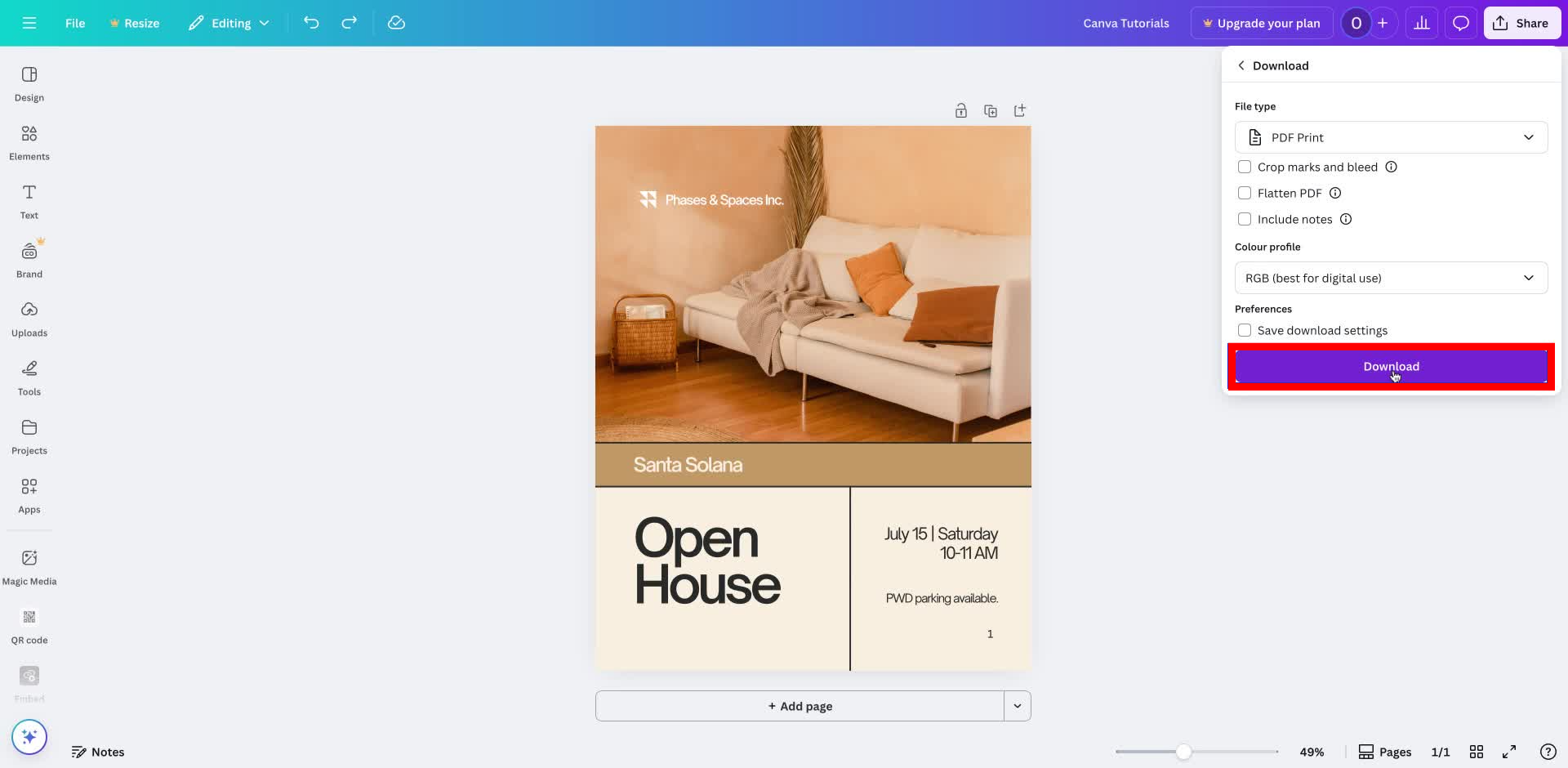
Task: Adjust the zoom slider
Action: (1183, 751)
